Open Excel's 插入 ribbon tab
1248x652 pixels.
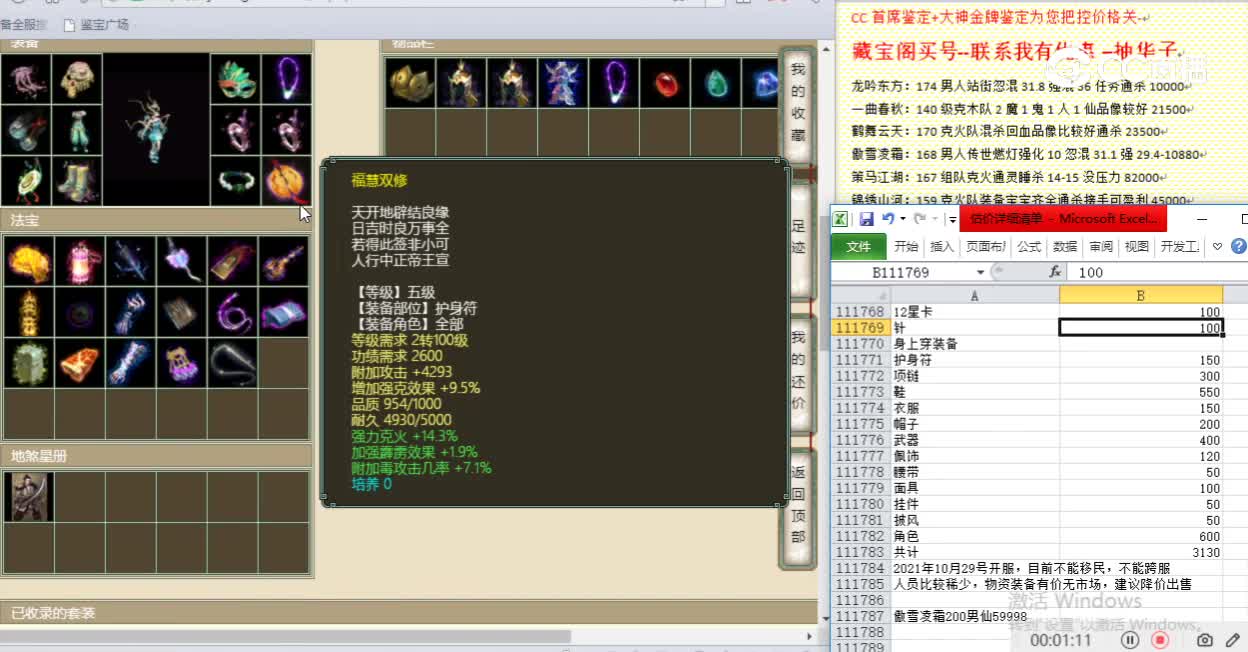[942, 246]
